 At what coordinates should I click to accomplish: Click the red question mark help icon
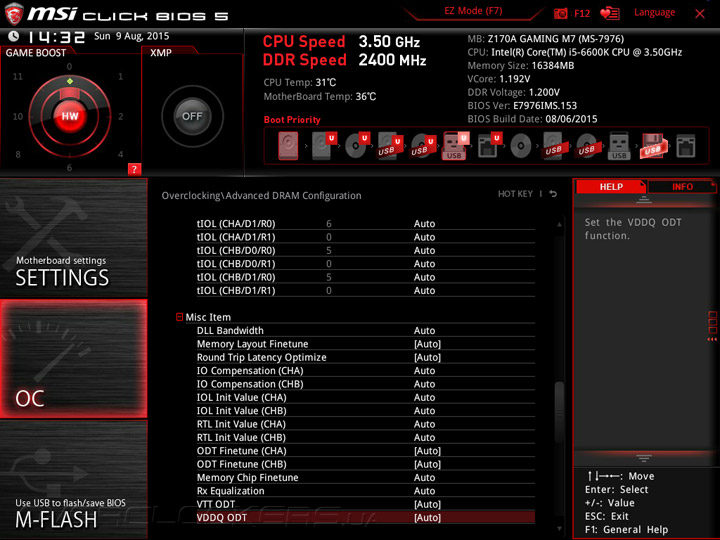[134, 169]
